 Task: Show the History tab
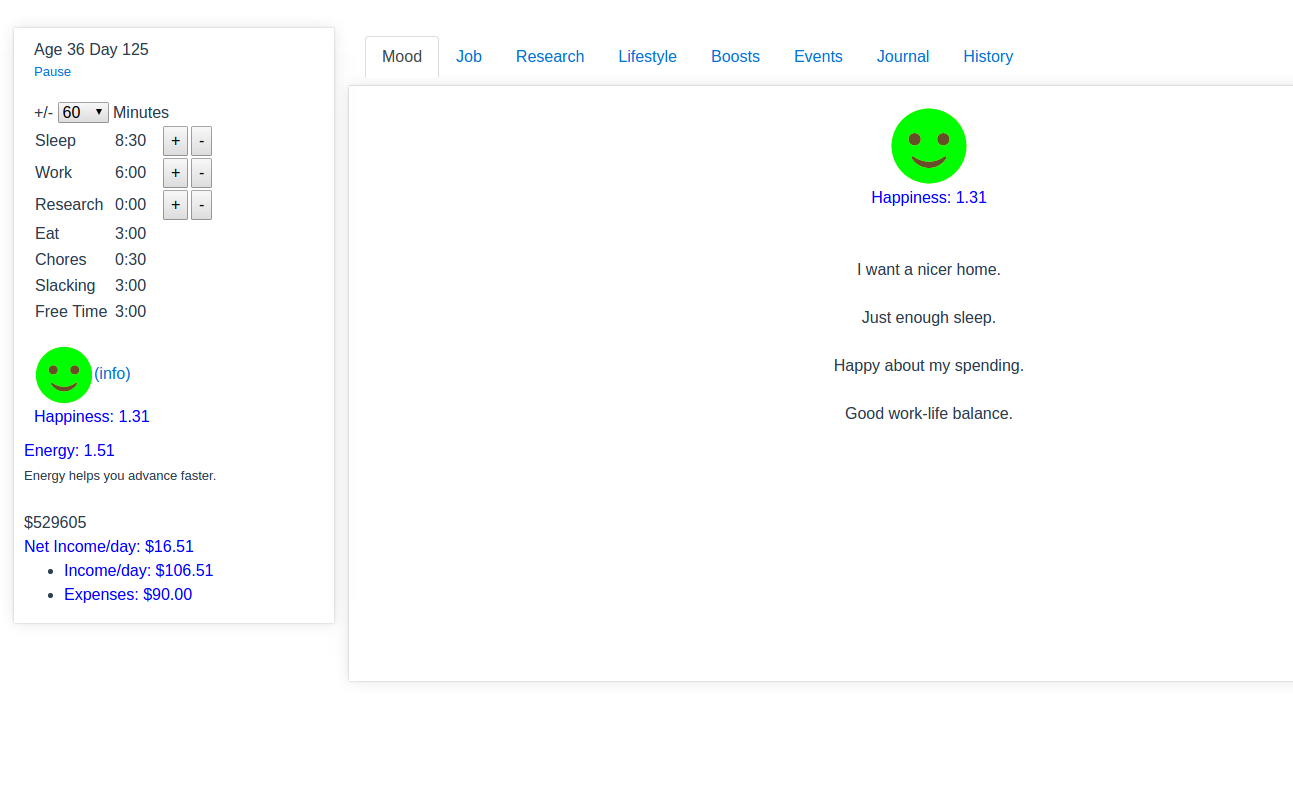(x=988, y=57)
